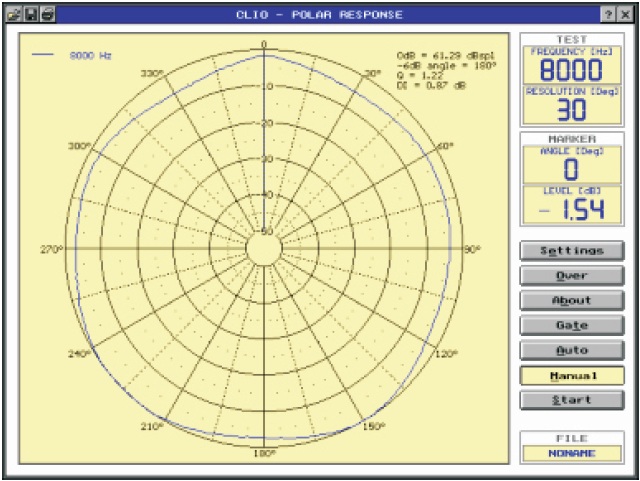Open the Settings dialog
The image size is (640, 481).
click(572, 250)
